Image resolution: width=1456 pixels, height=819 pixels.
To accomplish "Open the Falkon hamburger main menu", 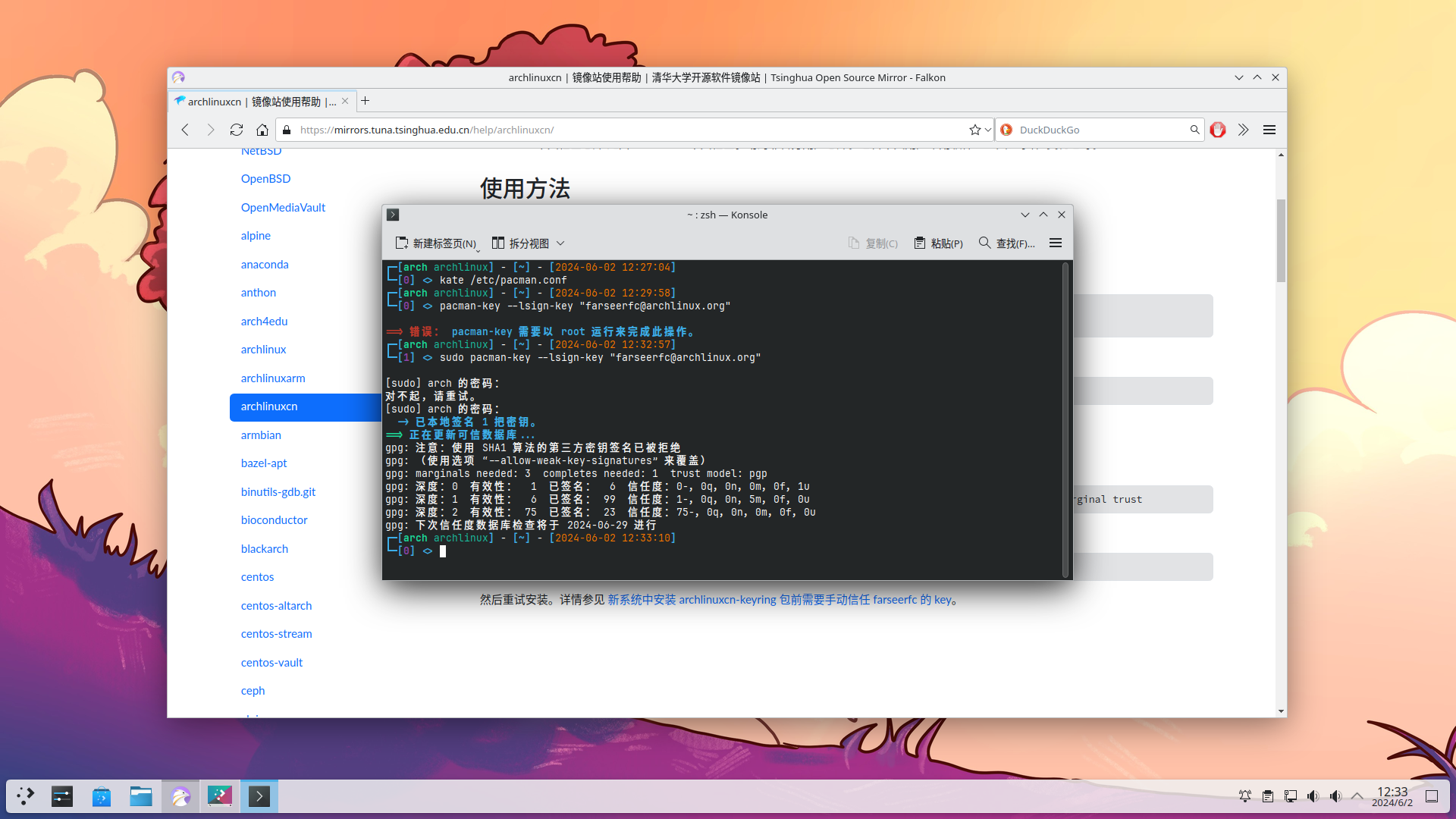I will (1269, 130).
